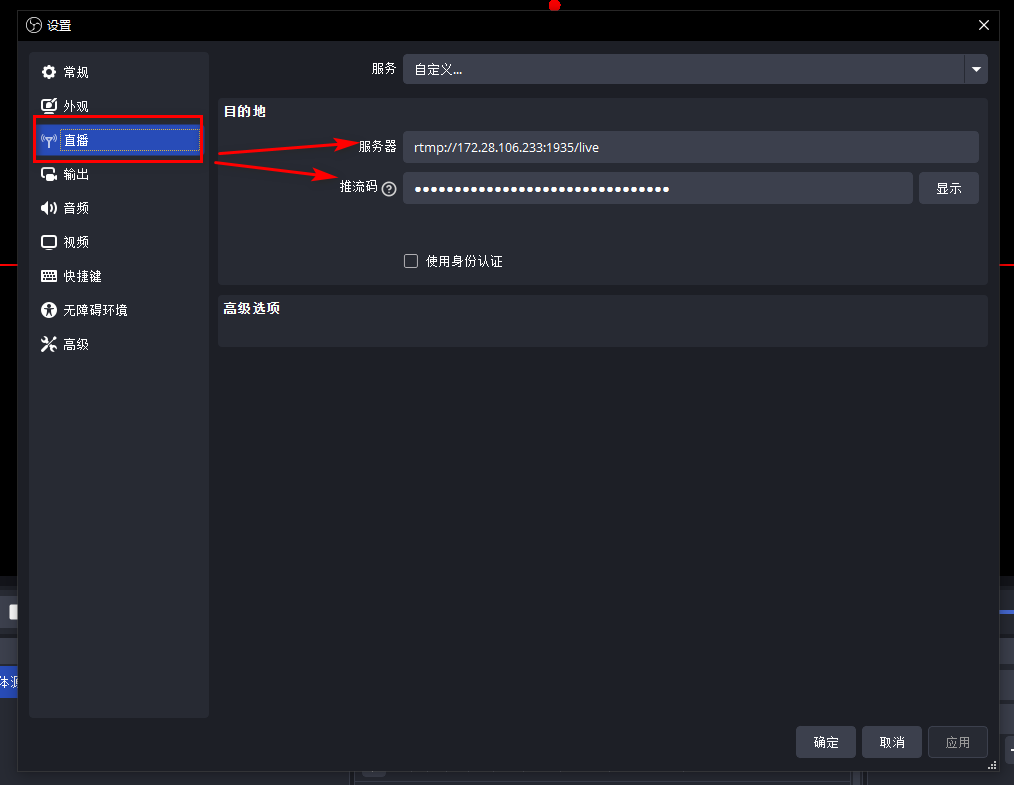1014x785 pixels.
Task: Click the 取消 button
Action: (892, 742)
